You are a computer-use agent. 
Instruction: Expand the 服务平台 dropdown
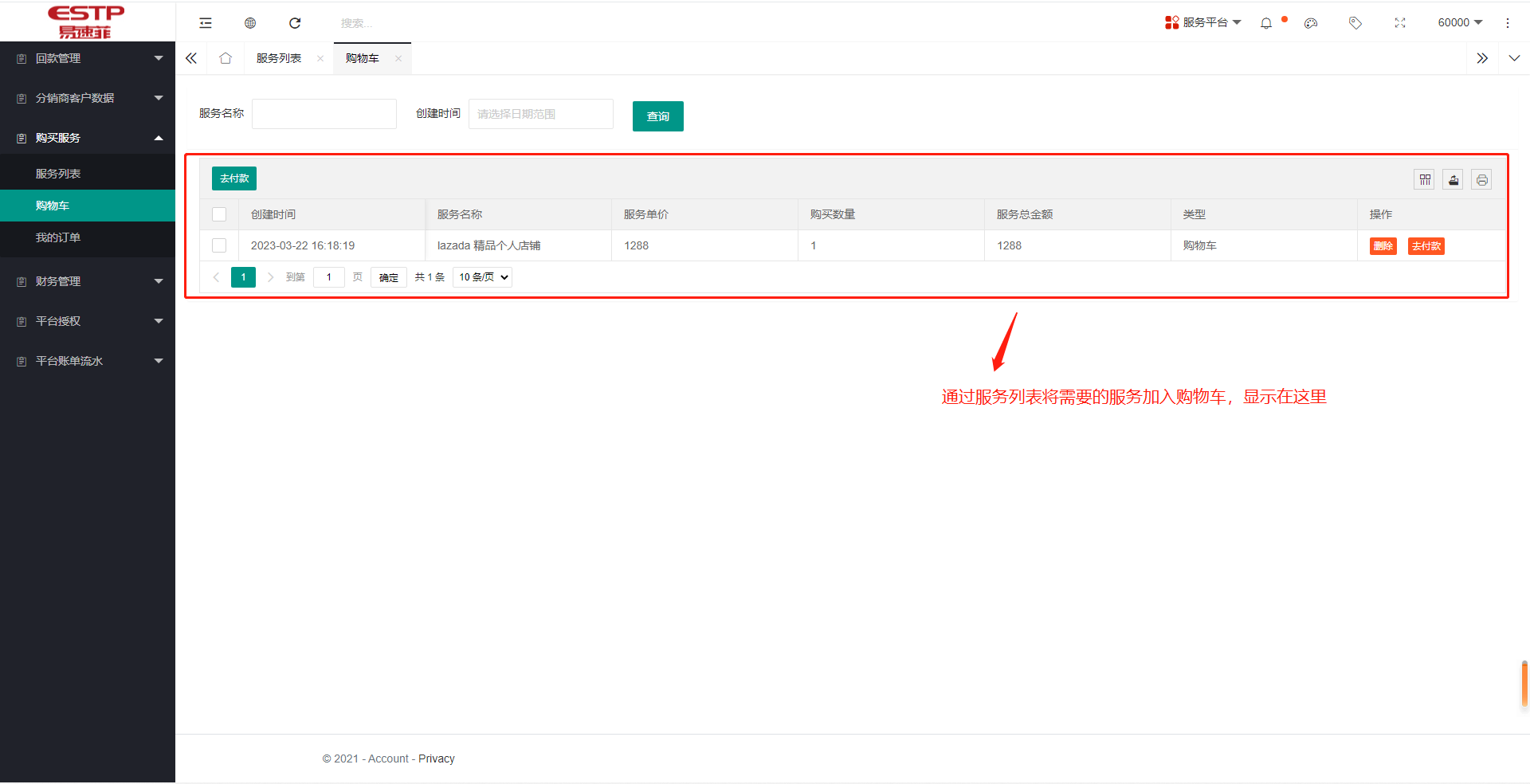coord(1203,22)
